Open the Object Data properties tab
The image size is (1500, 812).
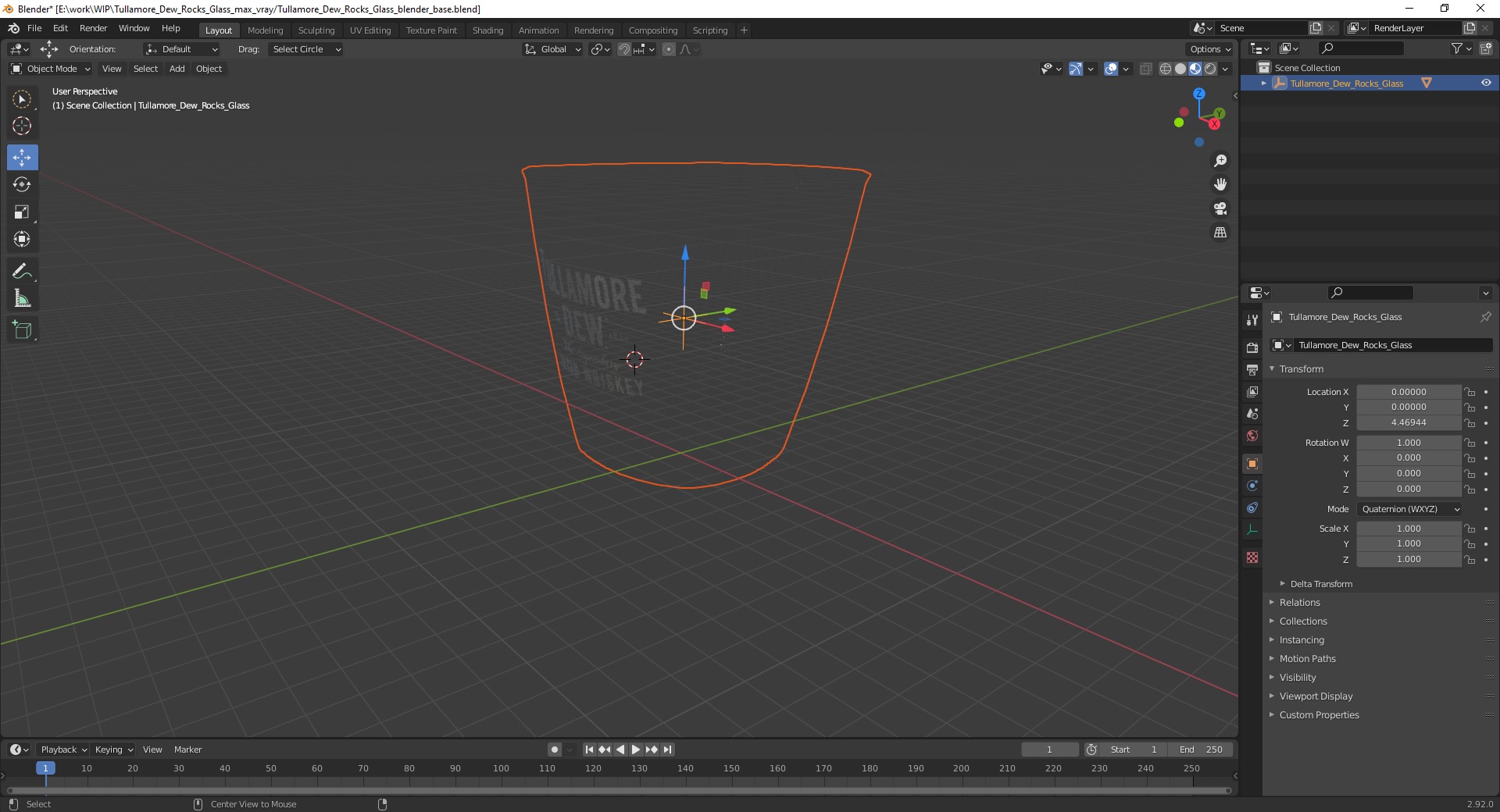pyautogui.click(x=1252, y=529)
